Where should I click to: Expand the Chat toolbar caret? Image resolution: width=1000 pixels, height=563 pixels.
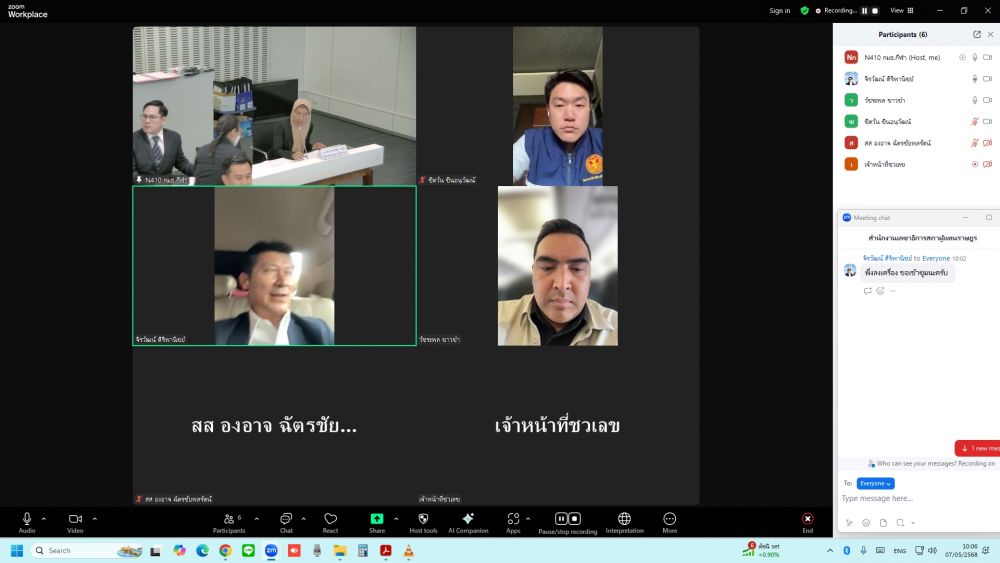[304, 519]
